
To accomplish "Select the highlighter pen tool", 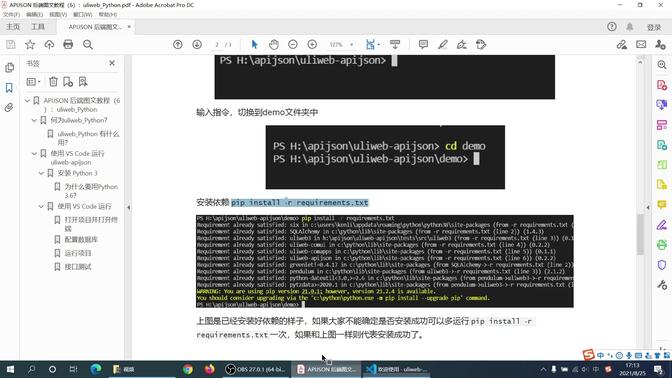I will (443, 45).
